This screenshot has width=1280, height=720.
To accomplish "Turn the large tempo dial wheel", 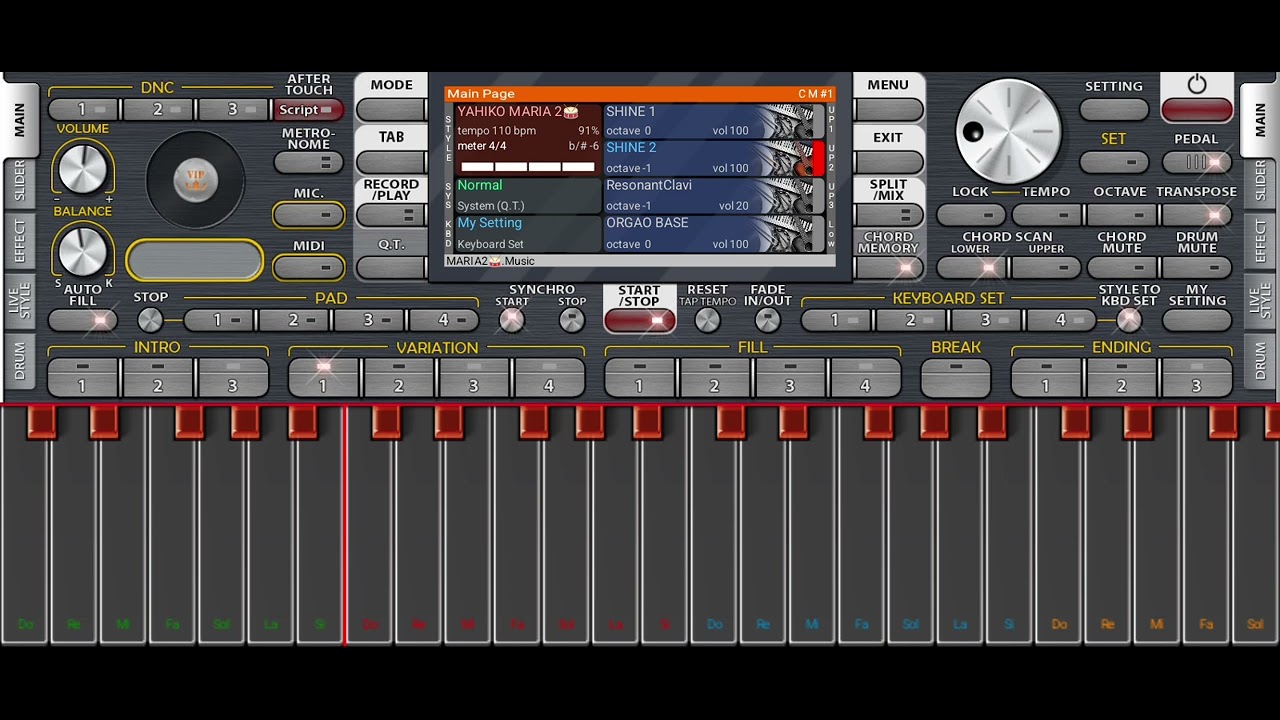I will (x=1008, y=132).
